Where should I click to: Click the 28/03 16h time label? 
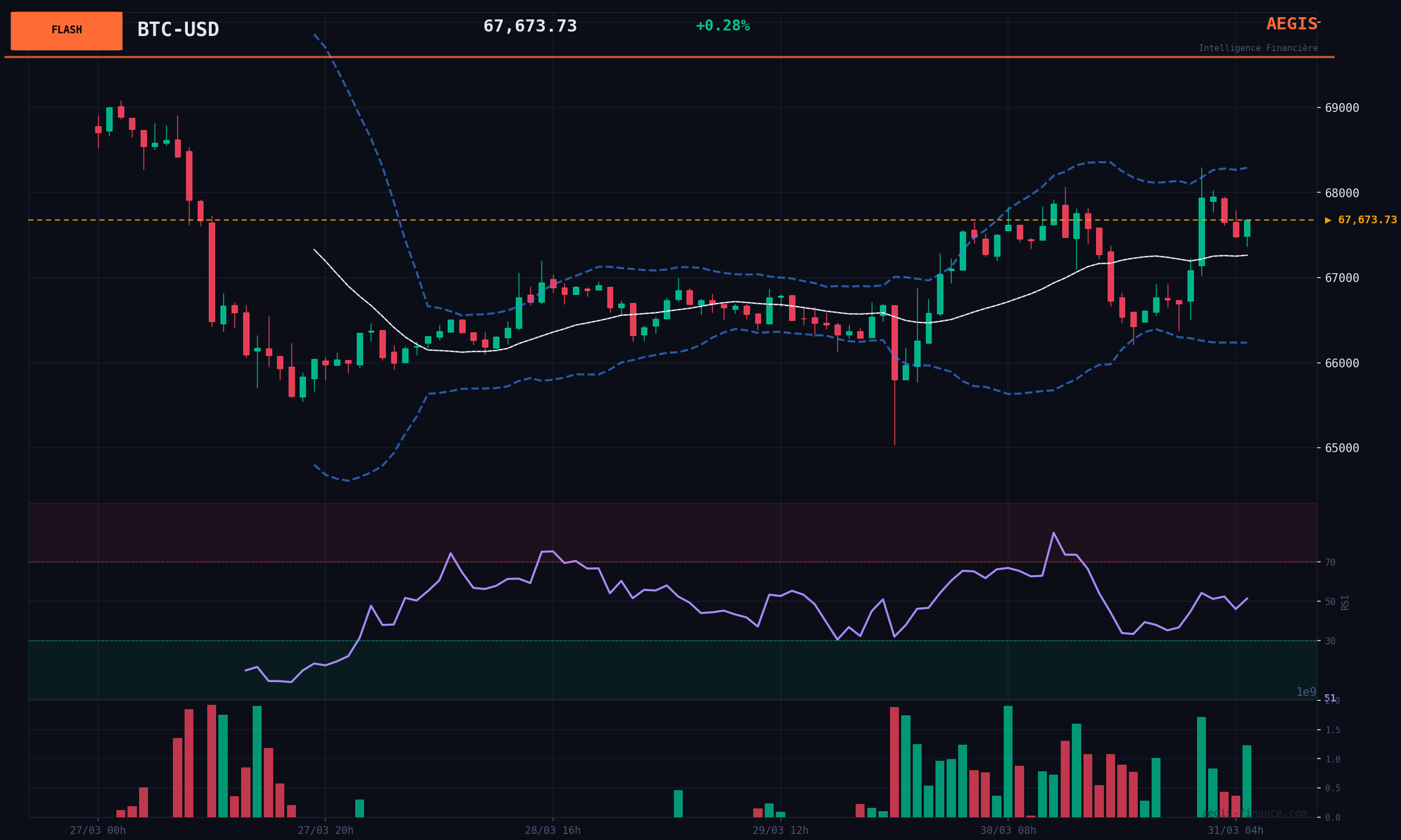point(553,831)
